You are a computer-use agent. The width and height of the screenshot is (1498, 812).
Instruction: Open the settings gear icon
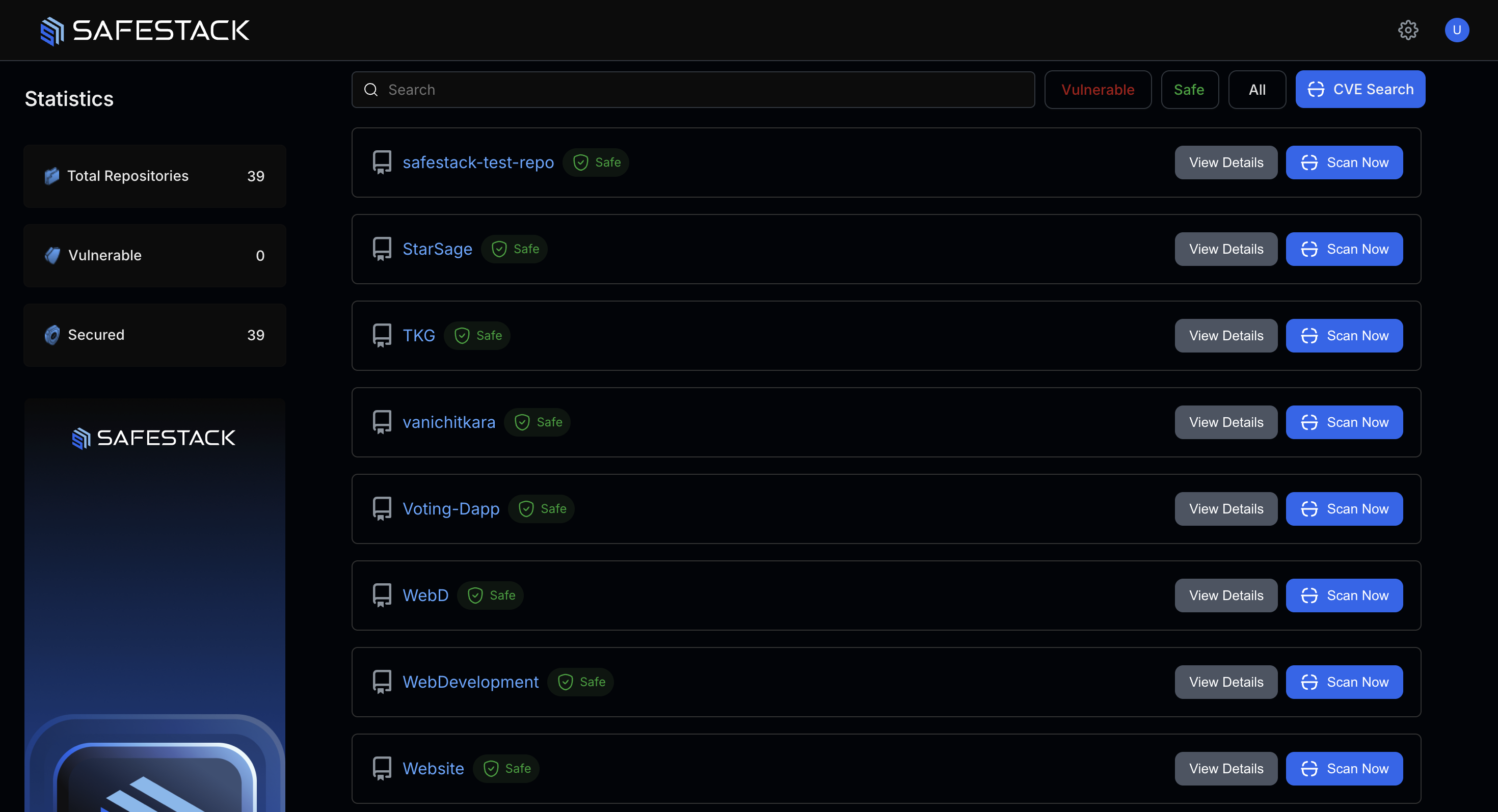1407,30
